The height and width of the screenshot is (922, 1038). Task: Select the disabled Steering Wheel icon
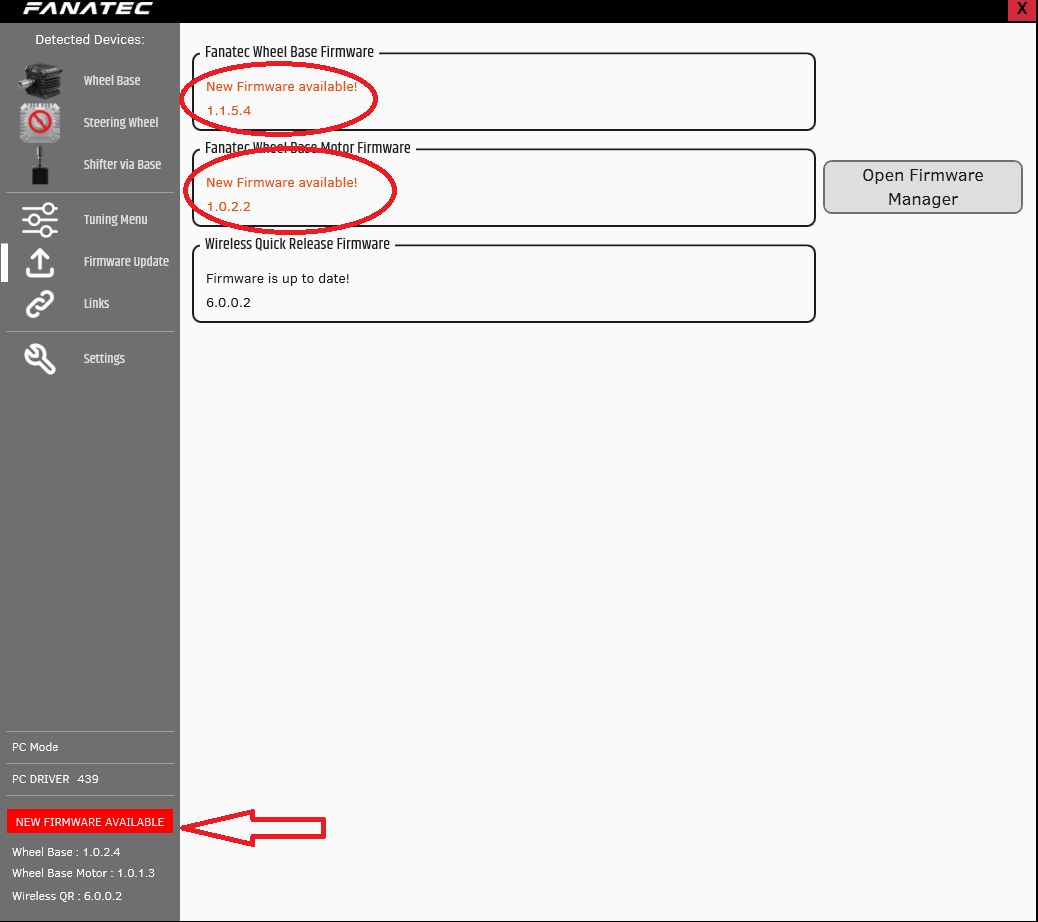(x=40, y=123)
